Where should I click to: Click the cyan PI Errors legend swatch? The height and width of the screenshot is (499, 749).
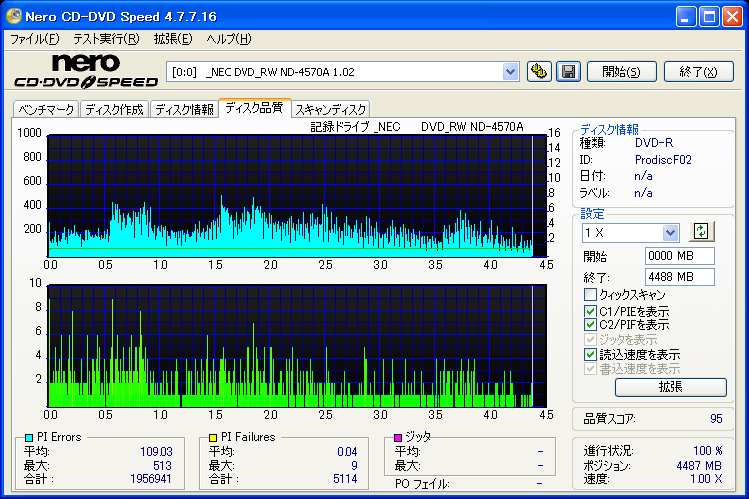click(x=29, y=437)
